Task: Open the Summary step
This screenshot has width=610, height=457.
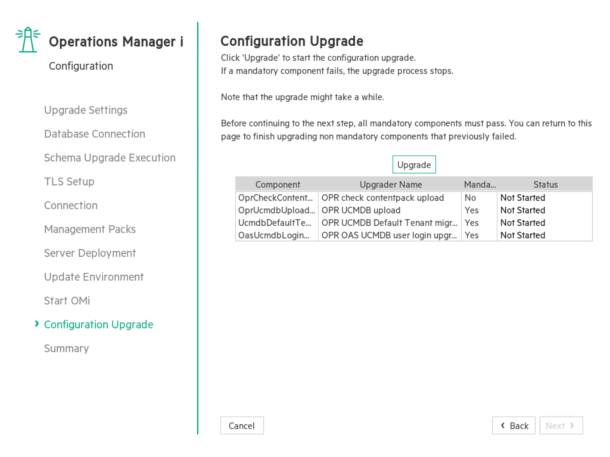Action: pos(67,348)
